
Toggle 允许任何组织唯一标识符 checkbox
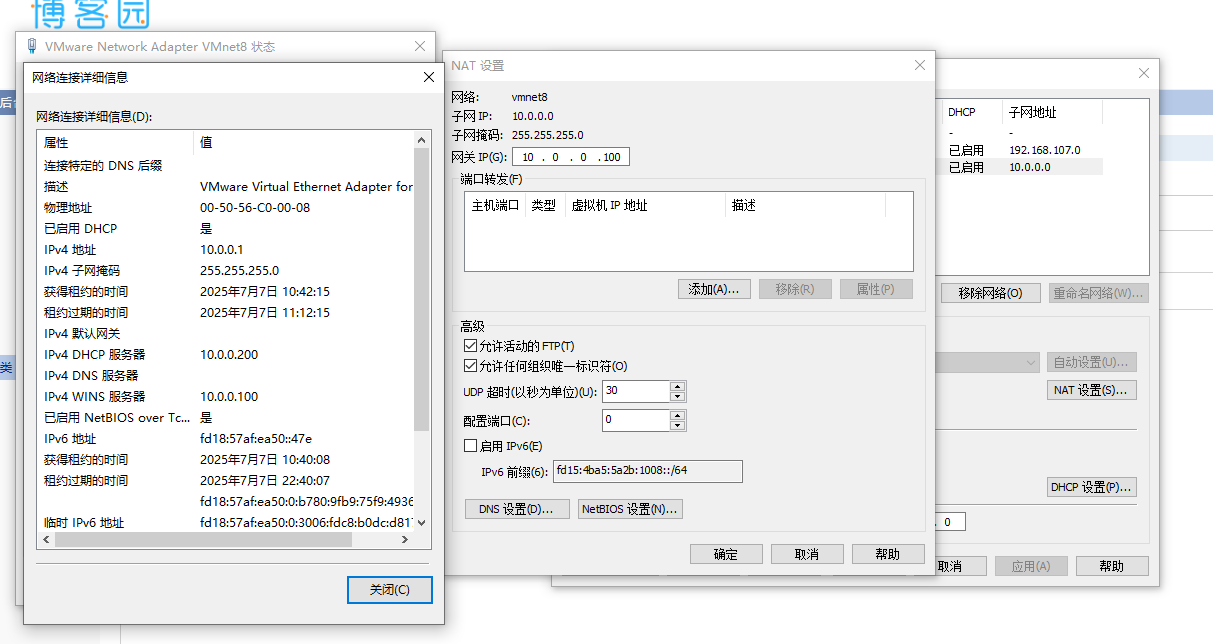pos(471,366)
